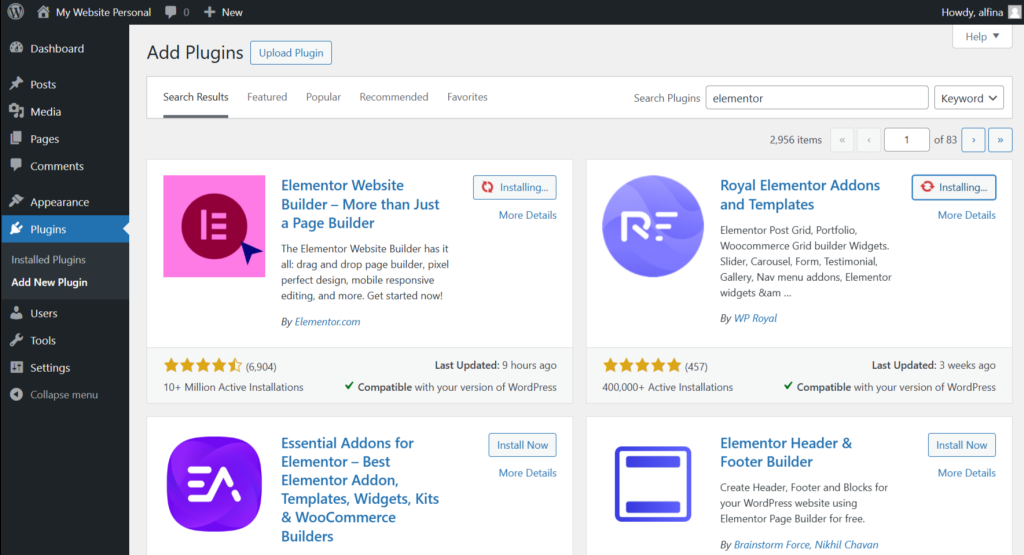This screenshot has width=1024, height=555.
Task: Open the site home icon
Action: click(43, 12)
